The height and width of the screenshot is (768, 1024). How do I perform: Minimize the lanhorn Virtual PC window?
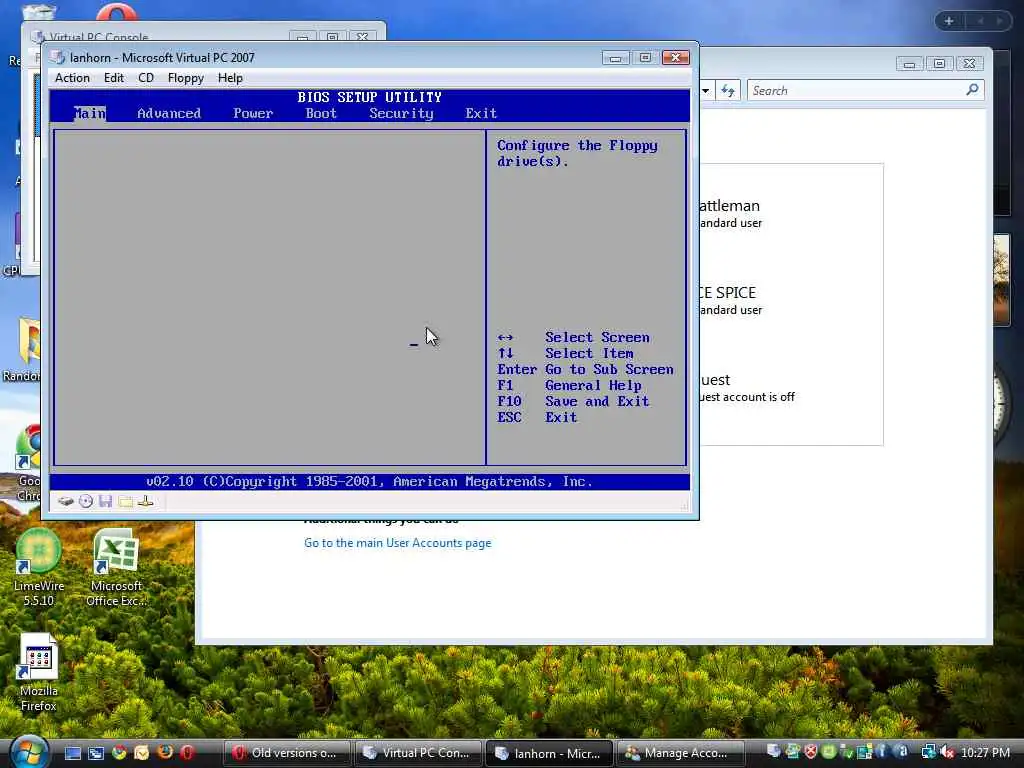point(615,58)
